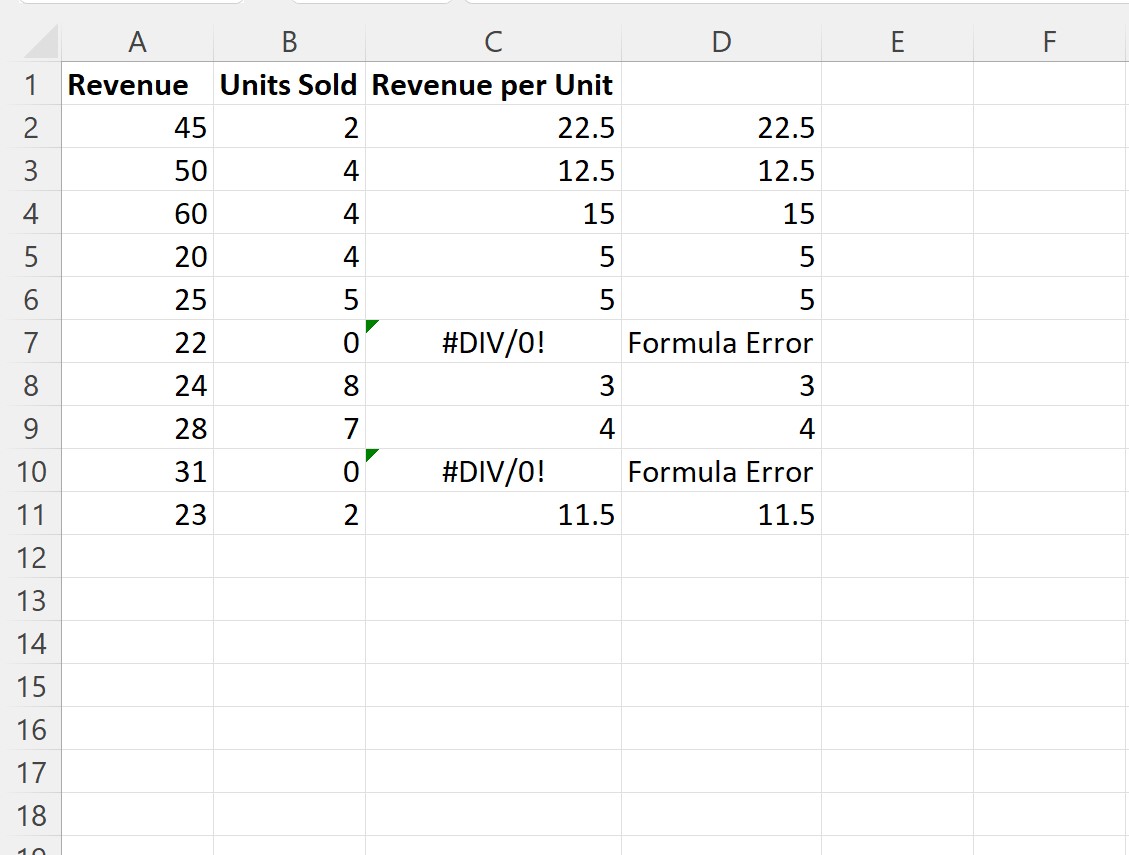
Task: Click the Units Sold header cell
Action: [289, 84]
